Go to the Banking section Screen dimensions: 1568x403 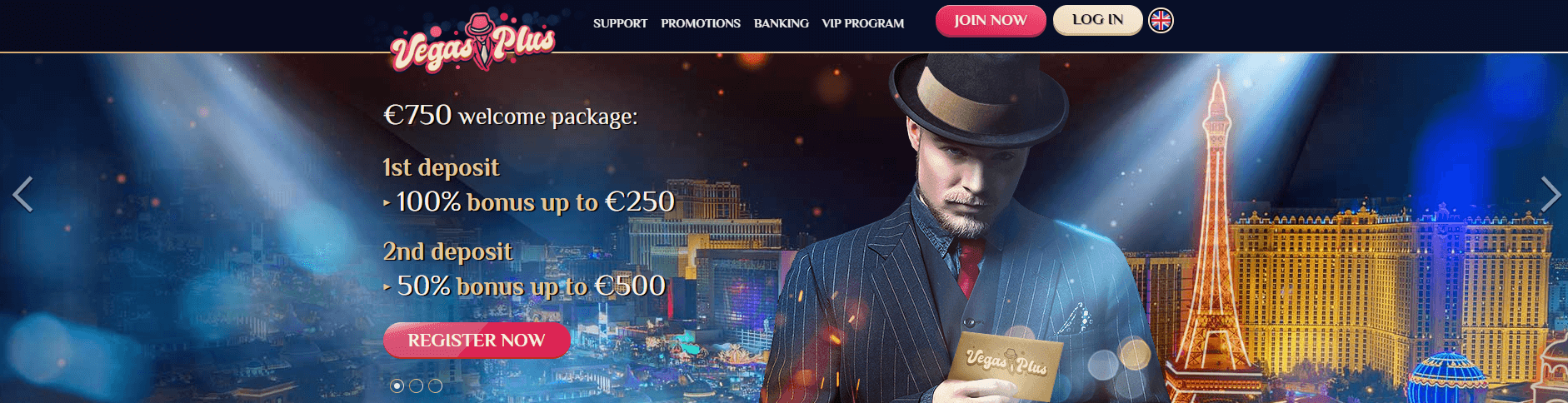point(782,23)
